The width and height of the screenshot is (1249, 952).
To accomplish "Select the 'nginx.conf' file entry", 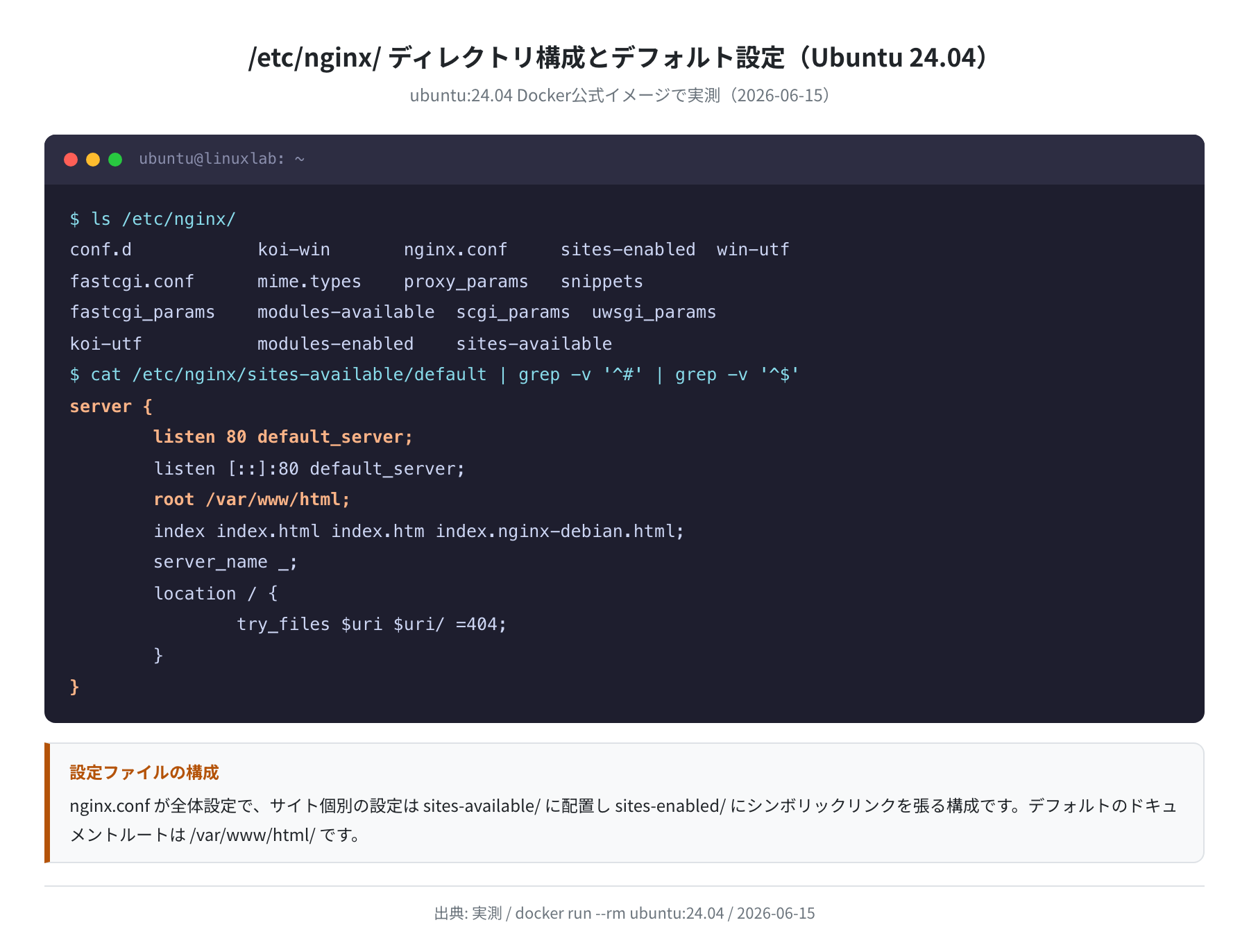I will [x=455, y=250].
